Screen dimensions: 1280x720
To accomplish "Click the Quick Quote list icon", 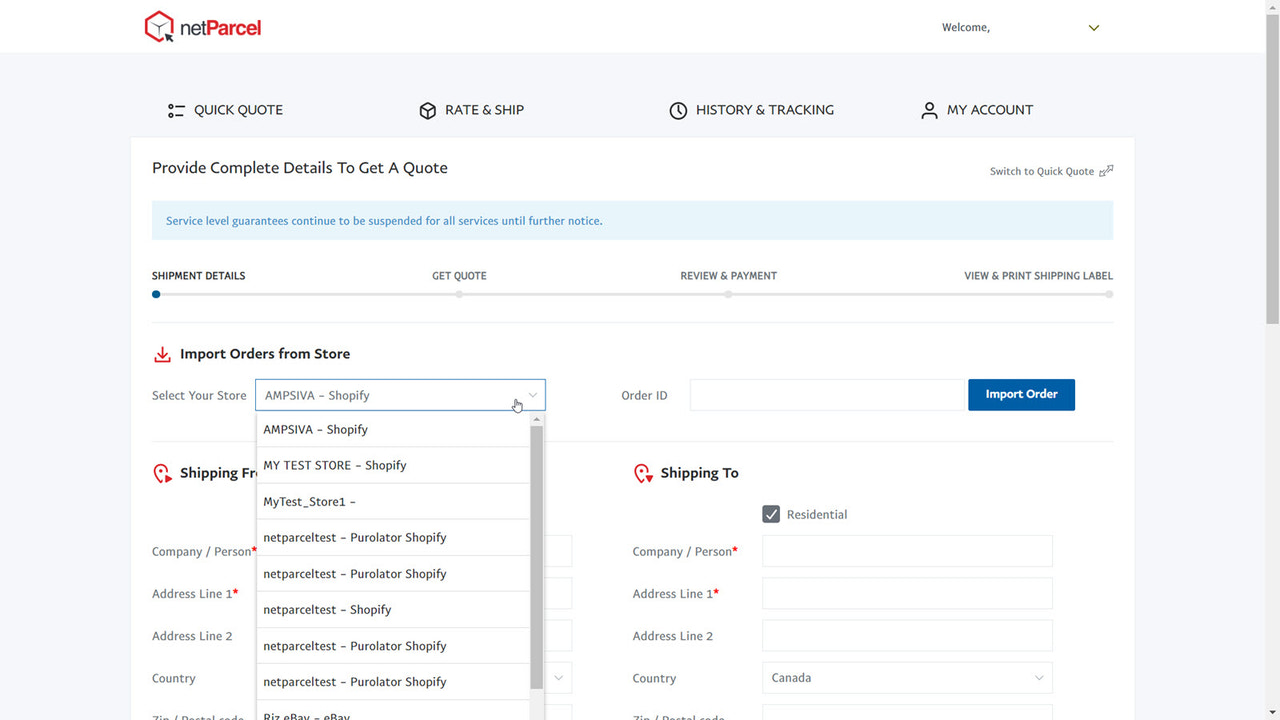I will (176, 110).
